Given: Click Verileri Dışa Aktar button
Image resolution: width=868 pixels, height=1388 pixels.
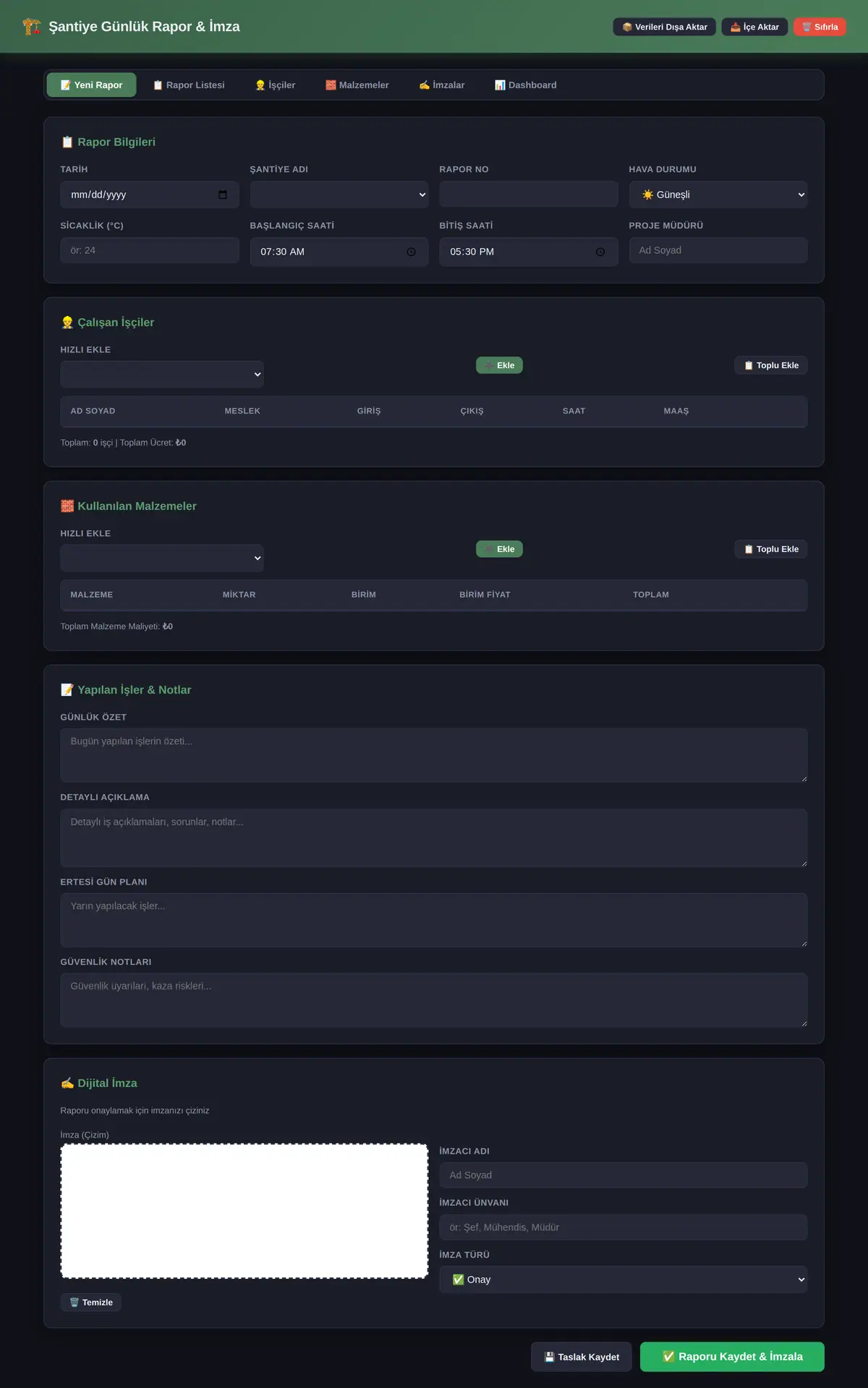Looking at the screenshot, I should pyautogui.click(x=665, y=27).
